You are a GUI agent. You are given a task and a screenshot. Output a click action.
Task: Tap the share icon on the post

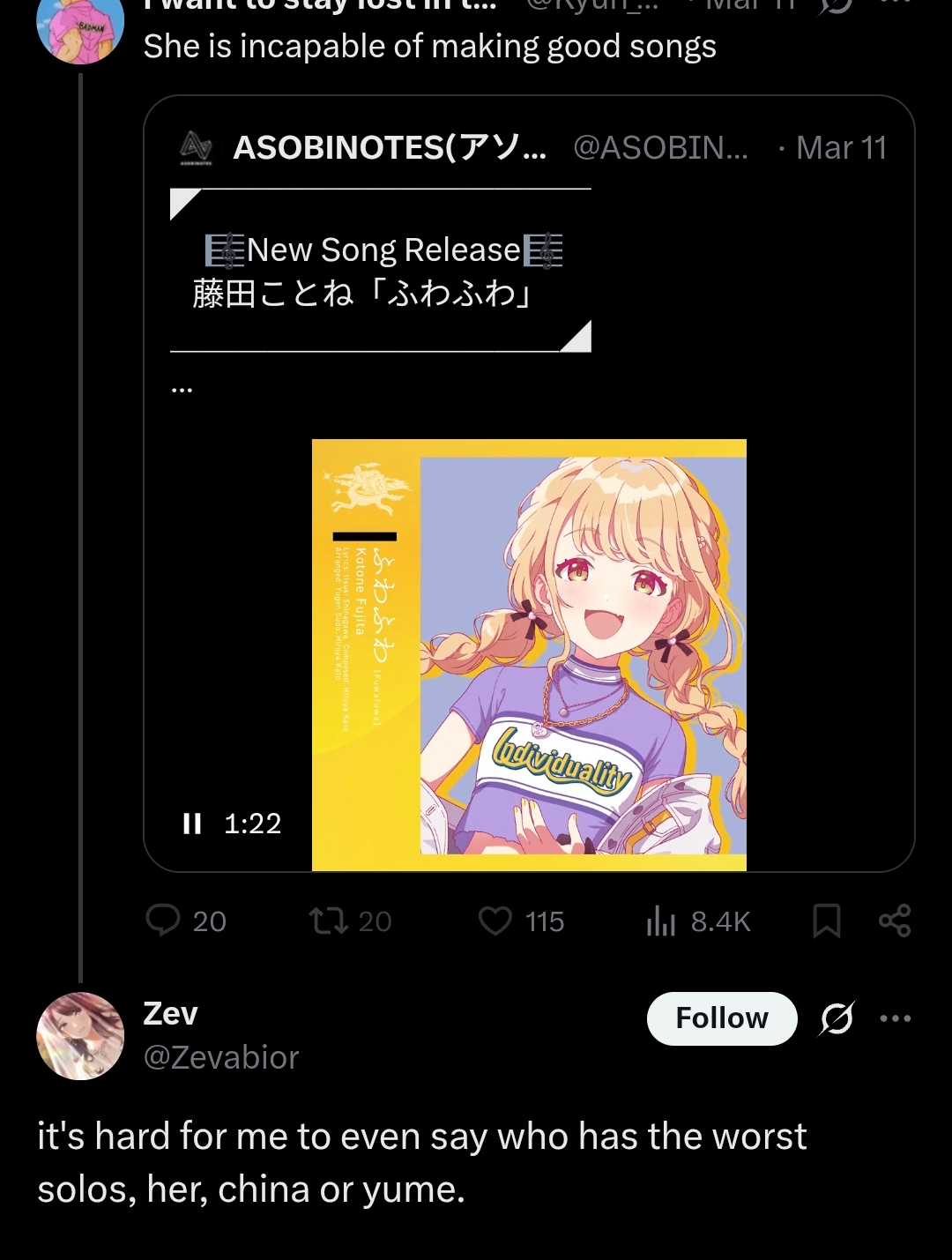tap(895, 921)
